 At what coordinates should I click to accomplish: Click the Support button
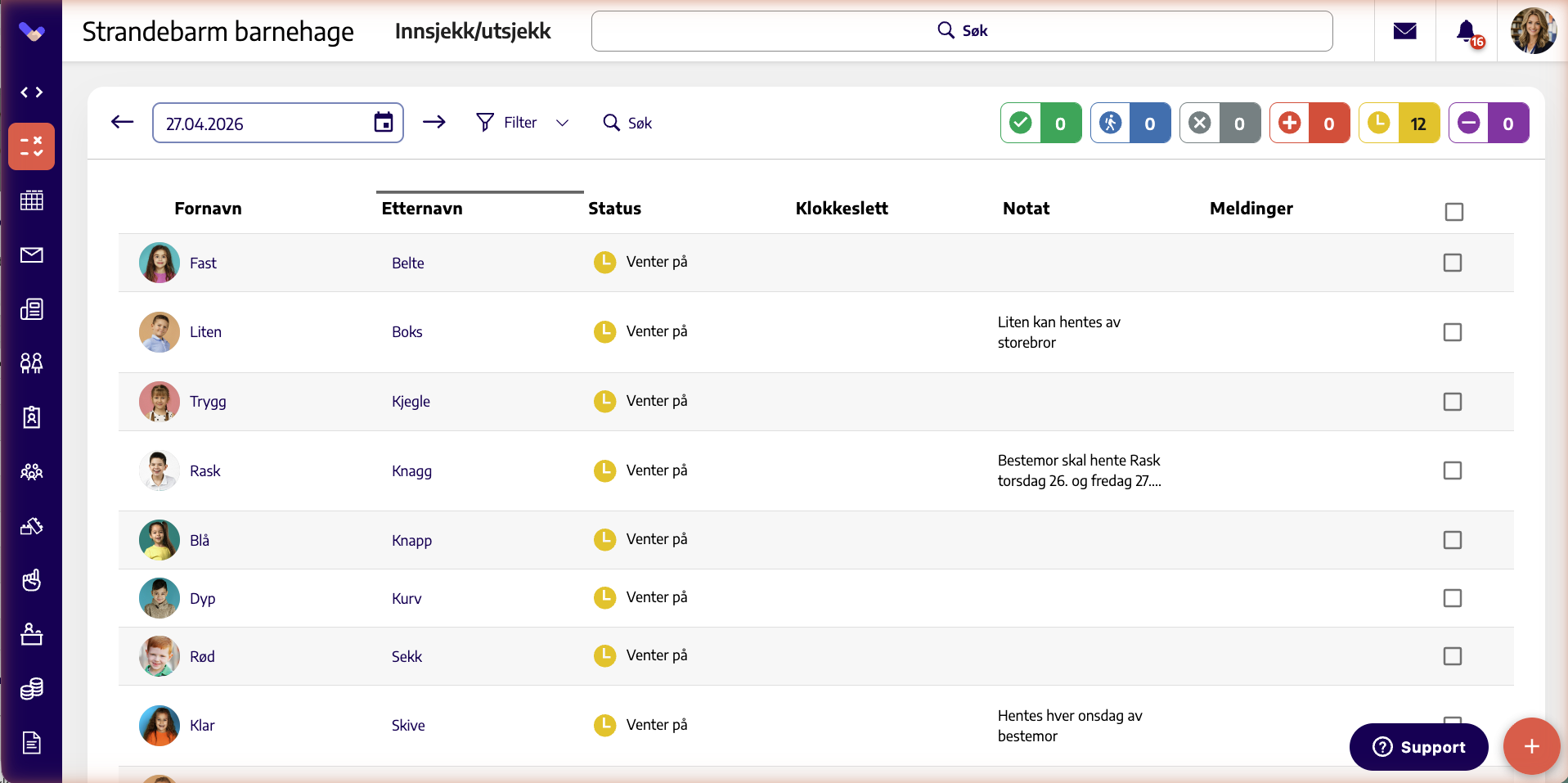[x=1418, y=747]
